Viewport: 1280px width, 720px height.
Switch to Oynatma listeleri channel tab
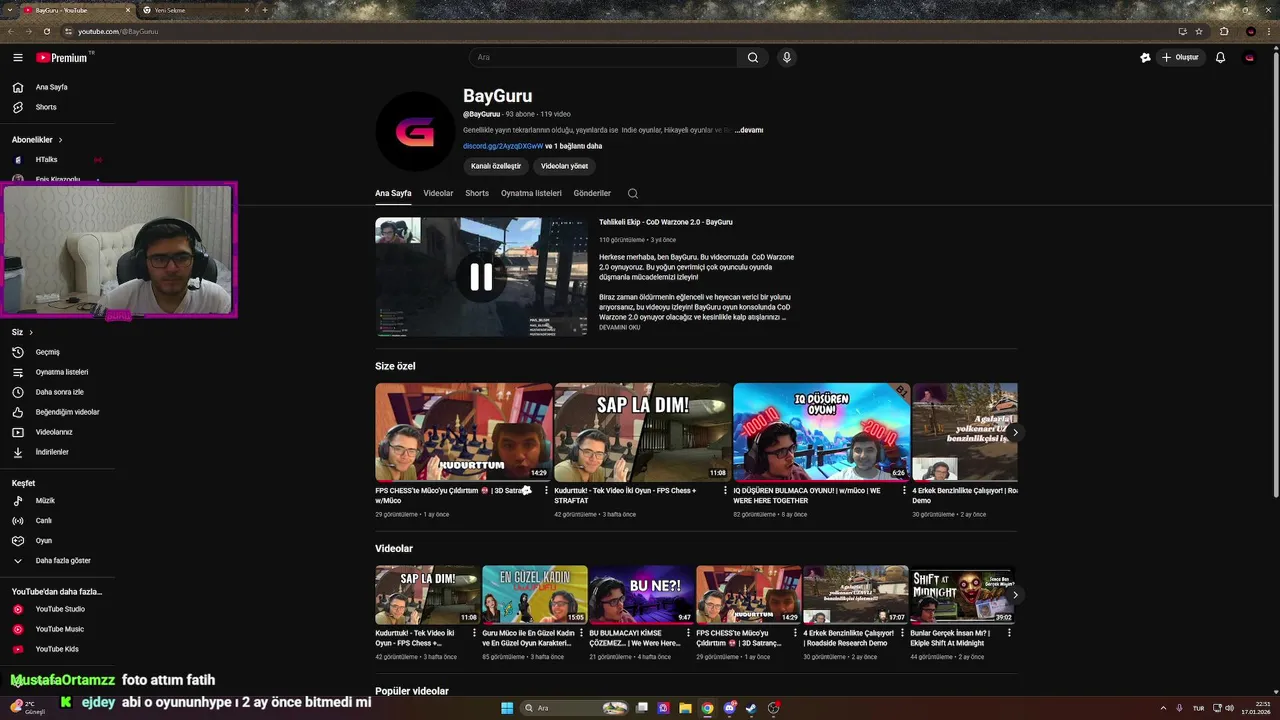pyautogui.click(x=531, y=193)
